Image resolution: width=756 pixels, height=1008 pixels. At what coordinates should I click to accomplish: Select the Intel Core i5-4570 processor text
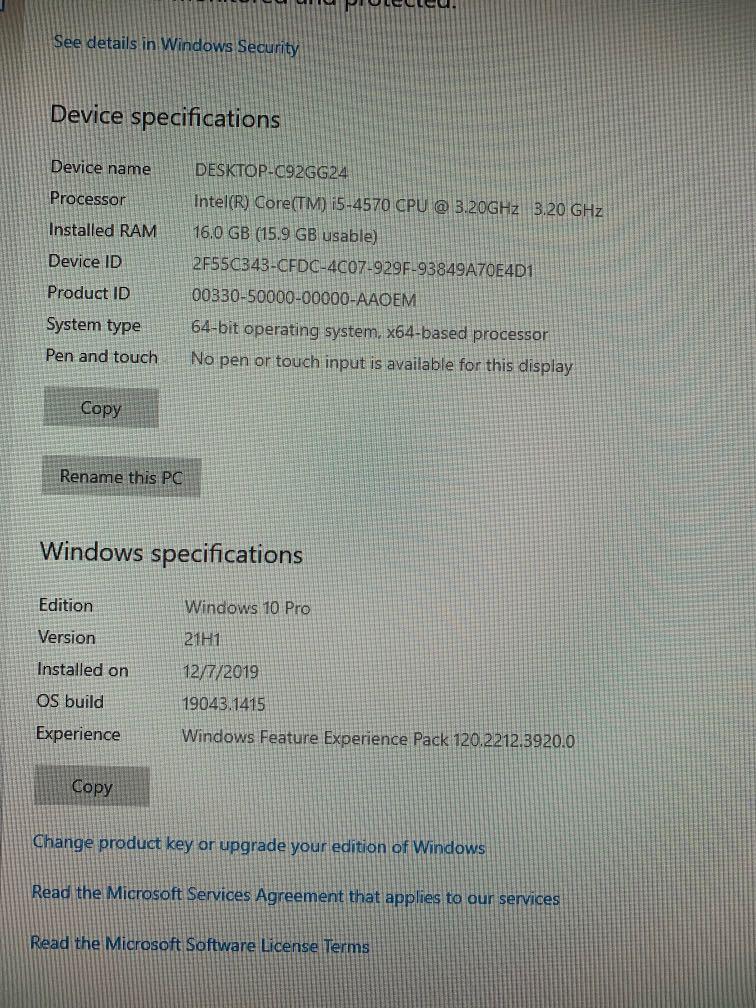(398, 206)
